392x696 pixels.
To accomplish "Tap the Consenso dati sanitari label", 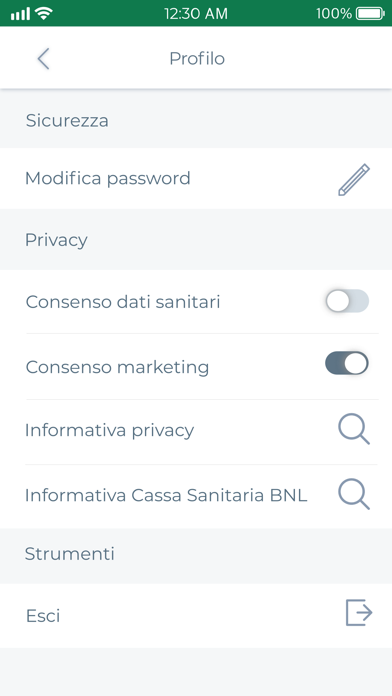I will [x=123, y=302].
